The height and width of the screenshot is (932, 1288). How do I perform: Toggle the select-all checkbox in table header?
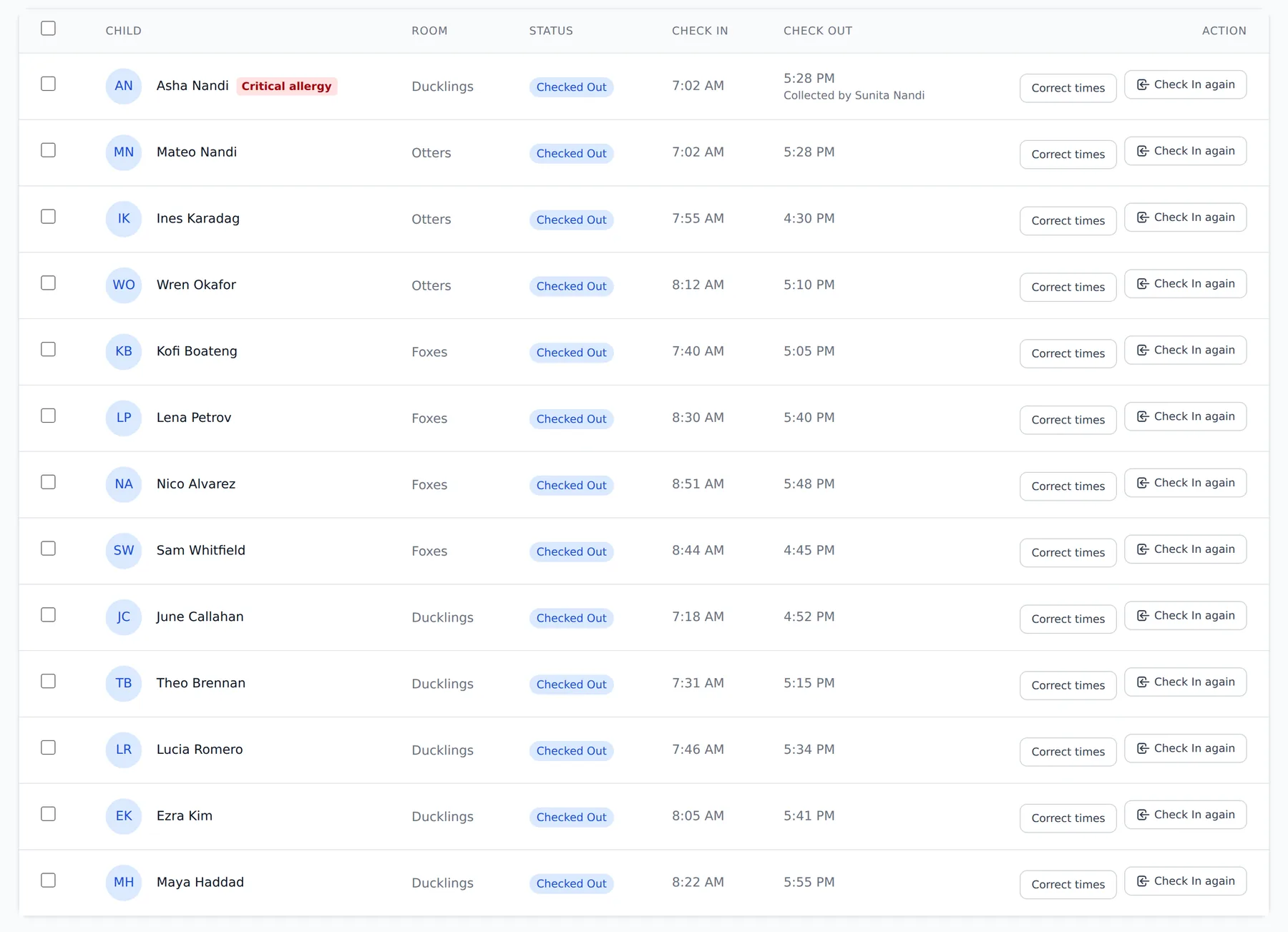pos(48,29)
